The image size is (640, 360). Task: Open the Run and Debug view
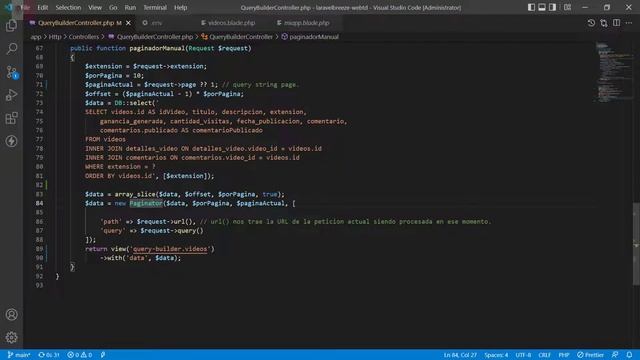point(11,95)
